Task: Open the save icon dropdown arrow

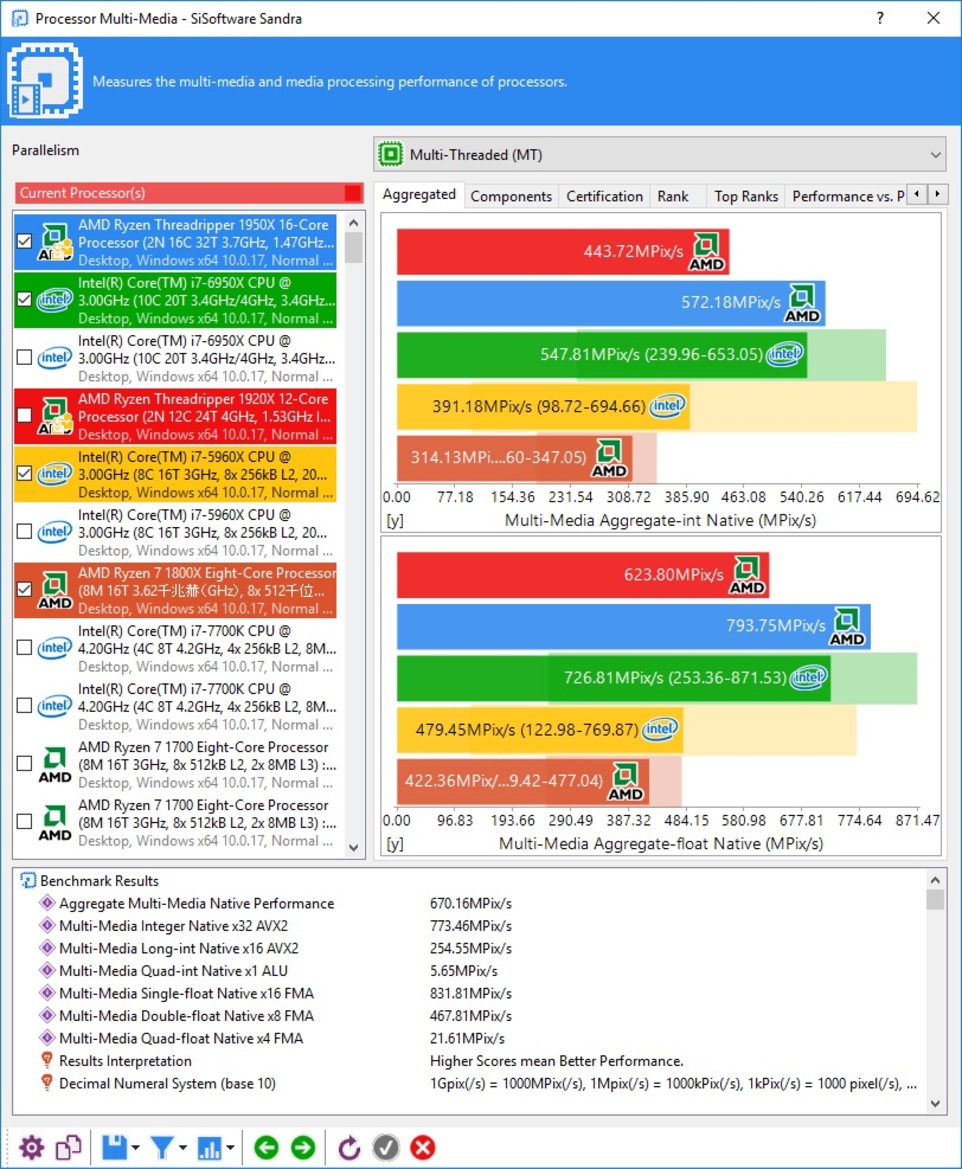Action: [x=136, y=1148]
